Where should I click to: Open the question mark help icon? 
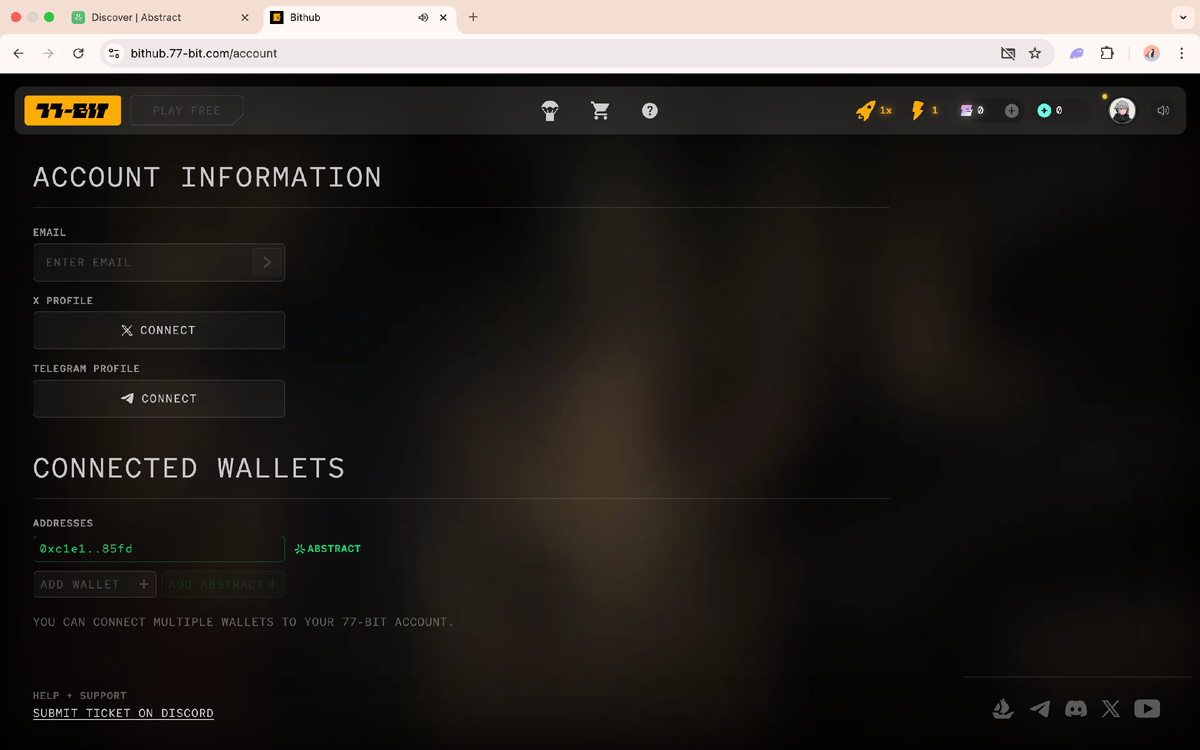(x=650, y=111)
